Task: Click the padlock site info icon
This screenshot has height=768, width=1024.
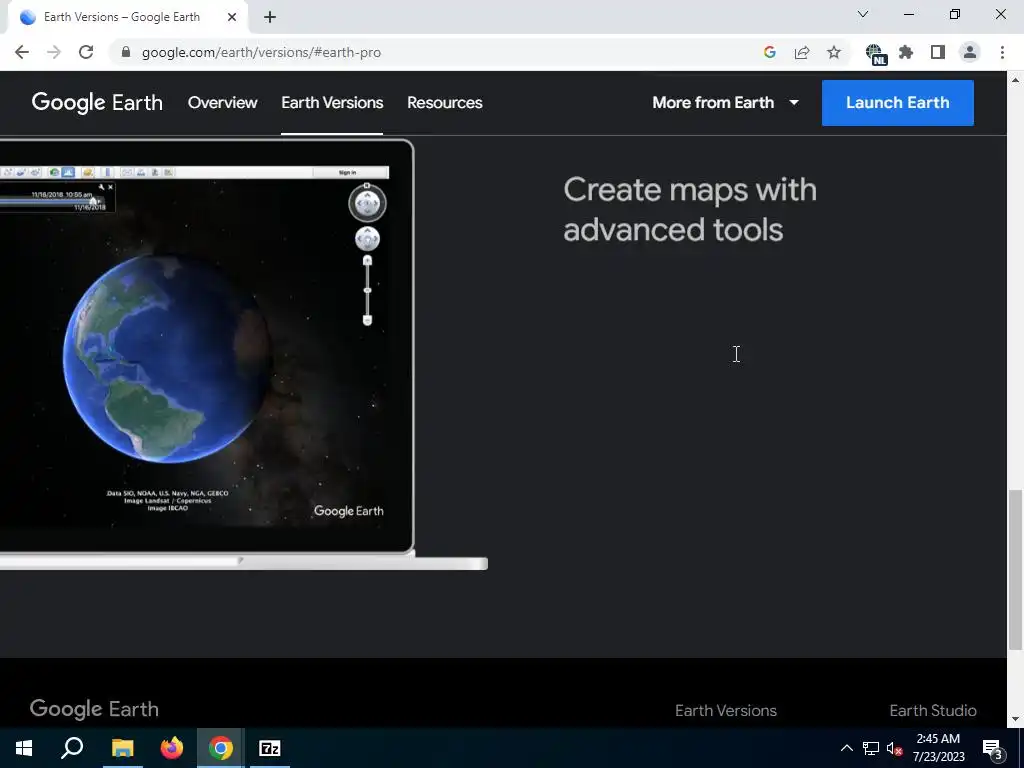Action: (x=126, y=52)
